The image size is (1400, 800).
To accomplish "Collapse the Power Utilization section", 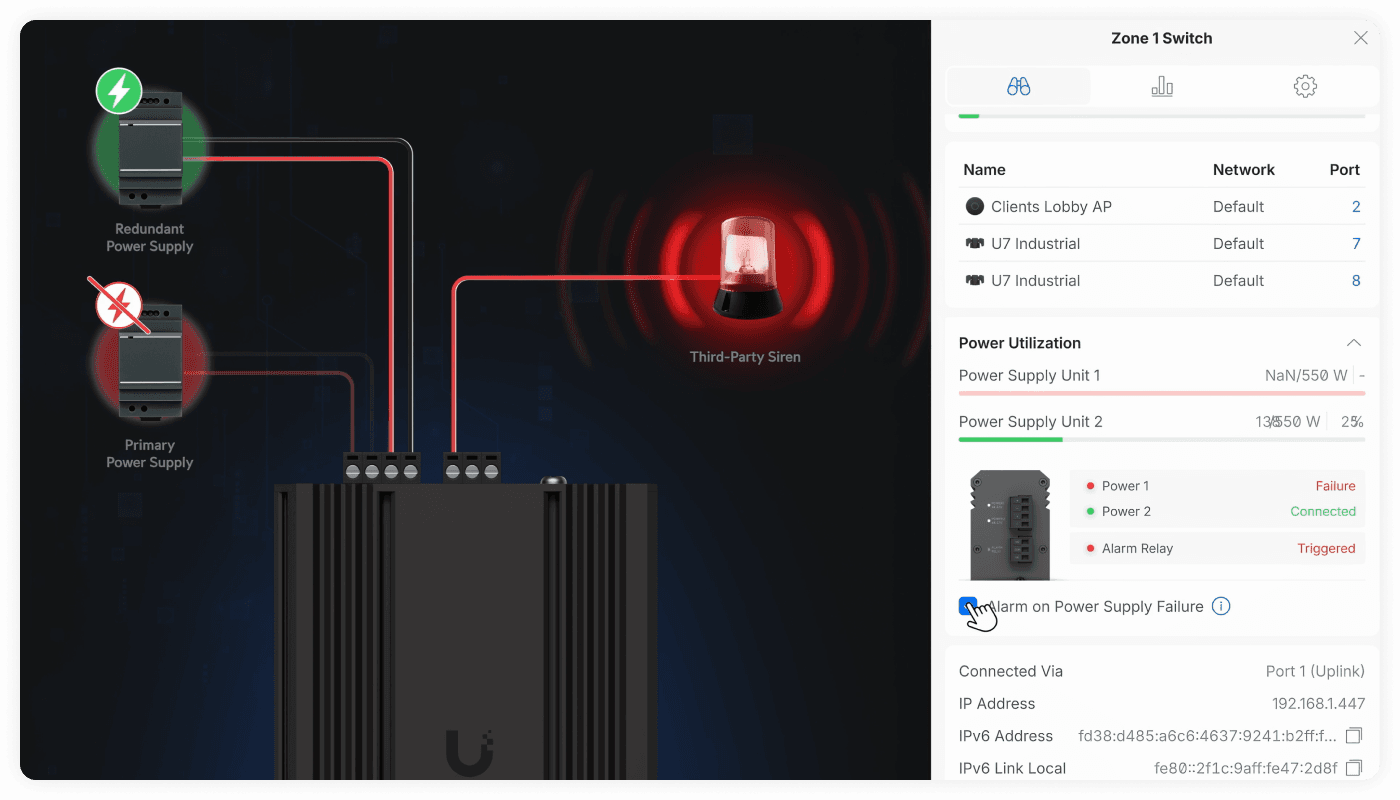I will (x=1354, y=343).
